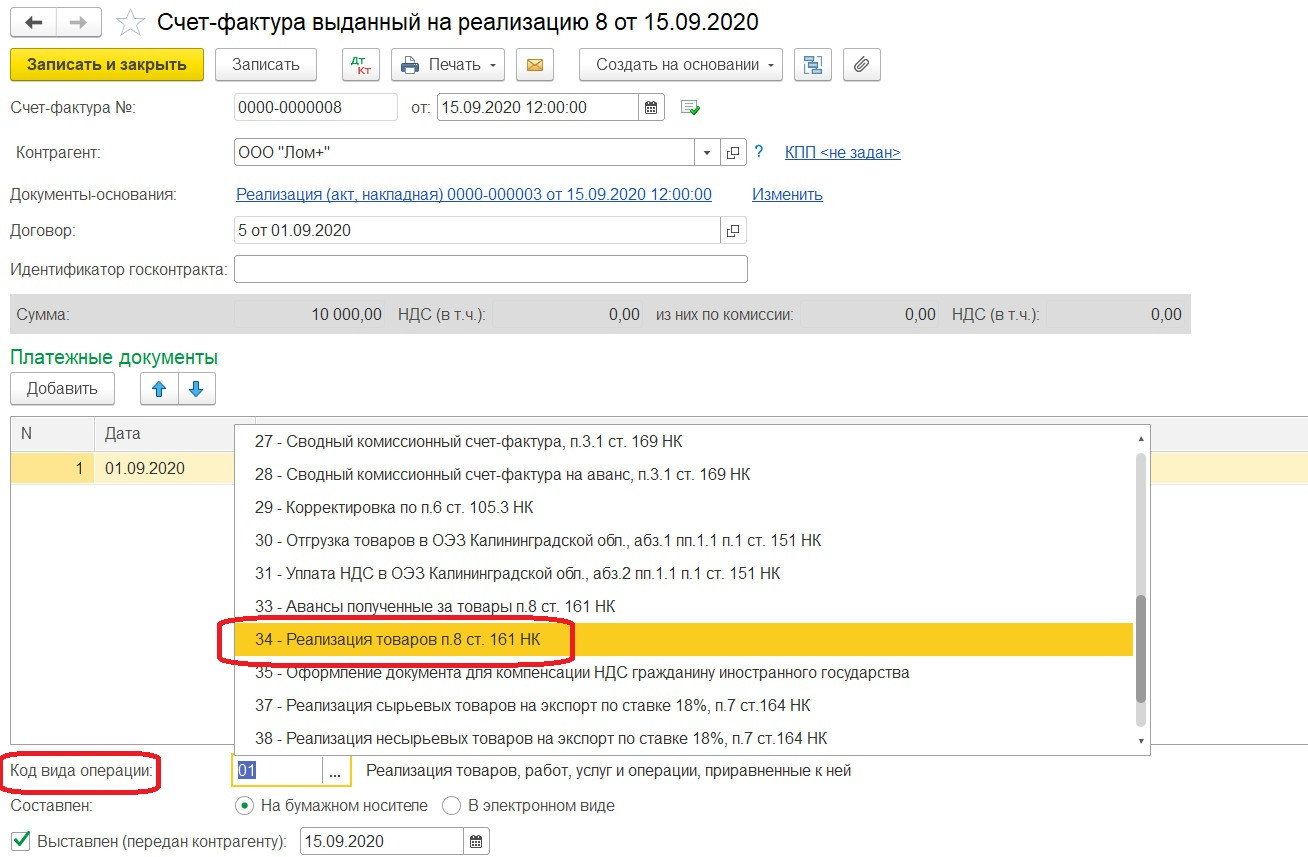Choose 27 - Сводный комиссионный счет-фактура
The width and height of the screenshot is (1308, 857).
pyautogui.click(x=684, y=441)
